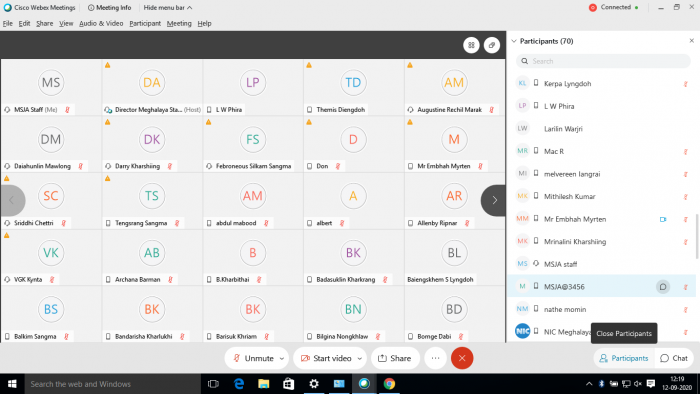700x394 pixels.
Task: Select L W Phira in participant list
Action: click(601, 106)
